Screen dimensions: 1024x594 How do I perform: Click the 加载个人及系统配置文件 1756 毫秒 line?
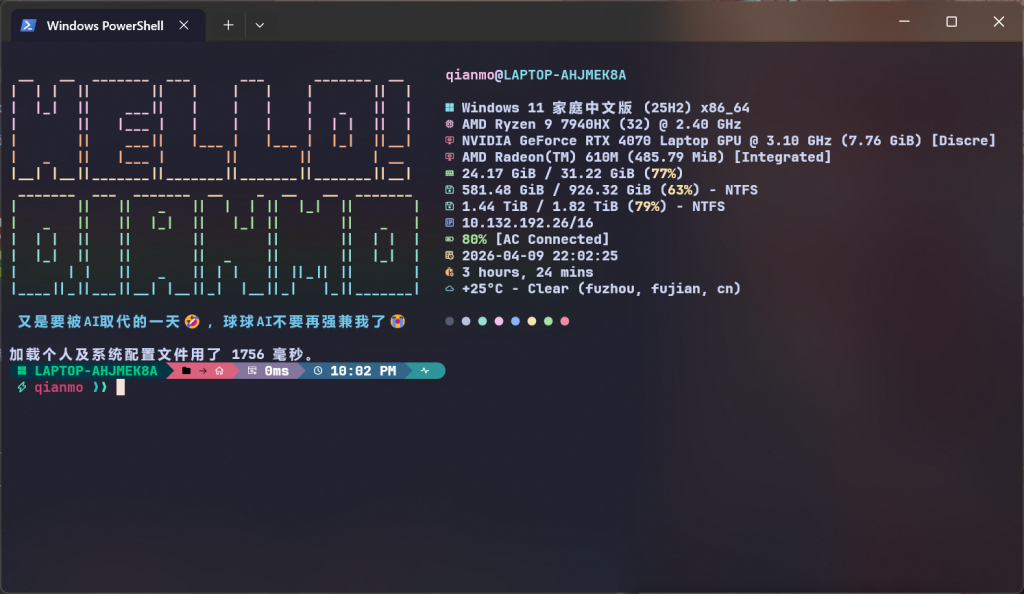[161, 354]
